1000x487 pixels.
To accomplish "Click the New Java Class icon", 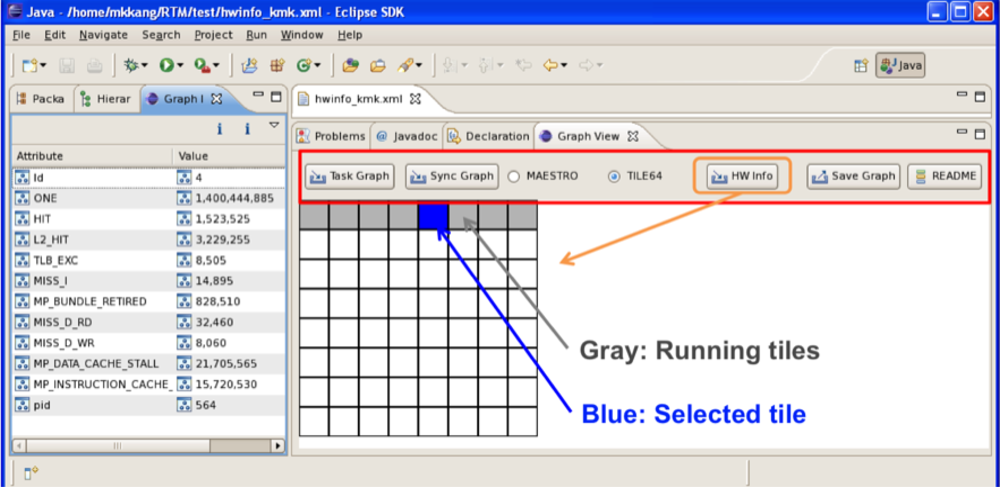I will click(304, 65).
